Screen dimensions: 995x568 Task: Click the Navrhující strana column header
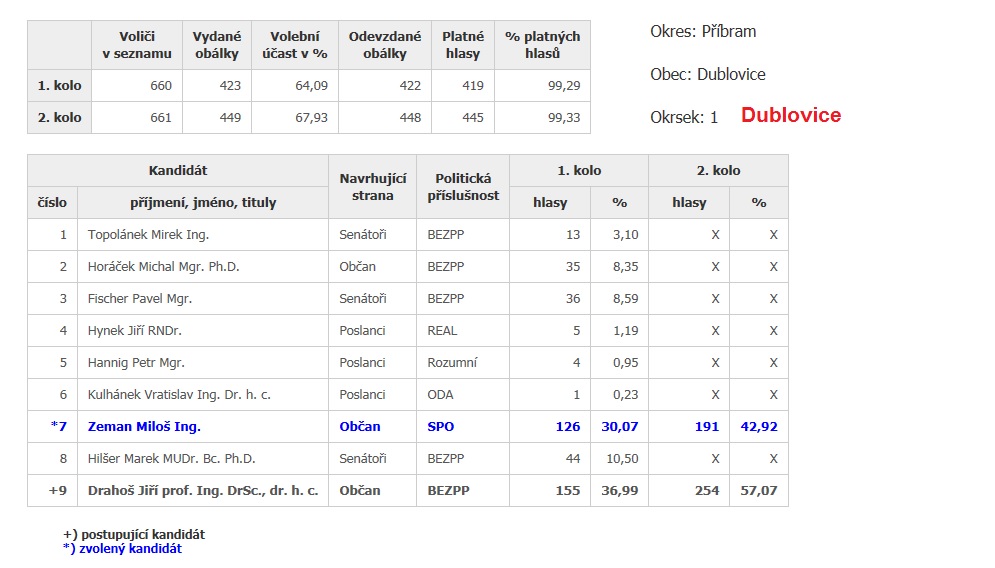[x=372, y=186]
